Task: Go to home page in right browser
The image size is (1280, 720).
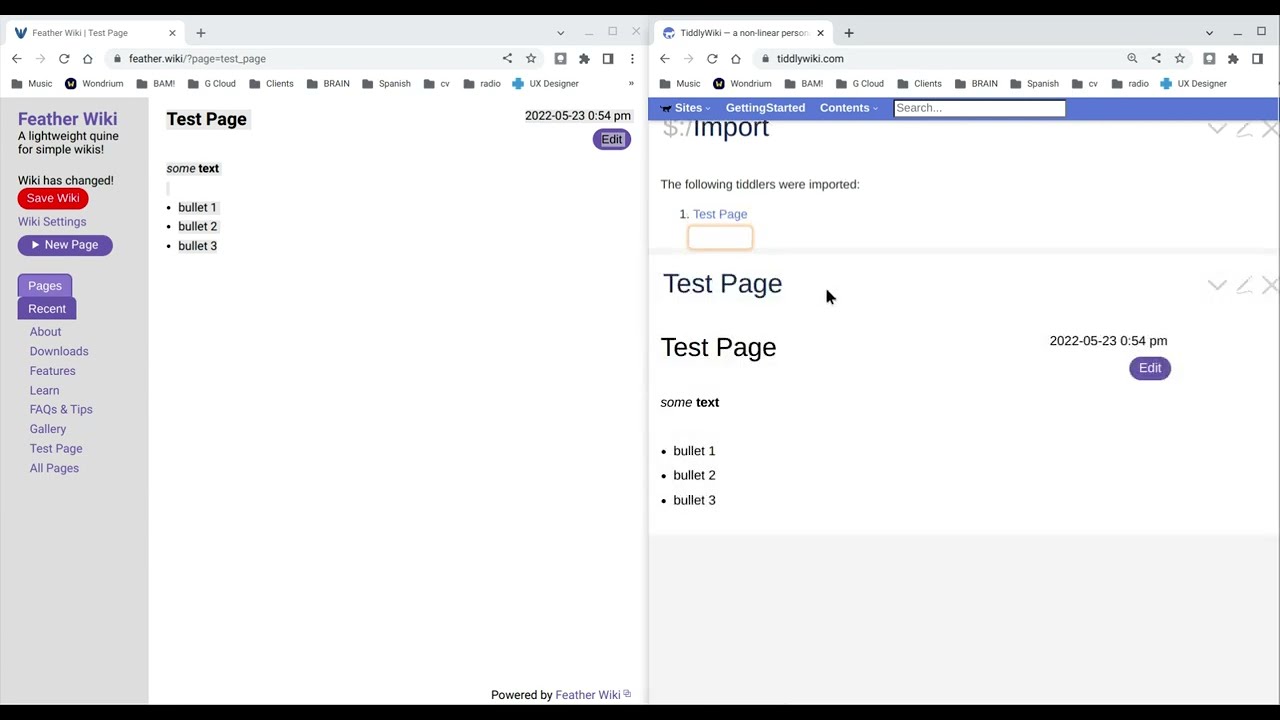Action: tap(736, 59)
